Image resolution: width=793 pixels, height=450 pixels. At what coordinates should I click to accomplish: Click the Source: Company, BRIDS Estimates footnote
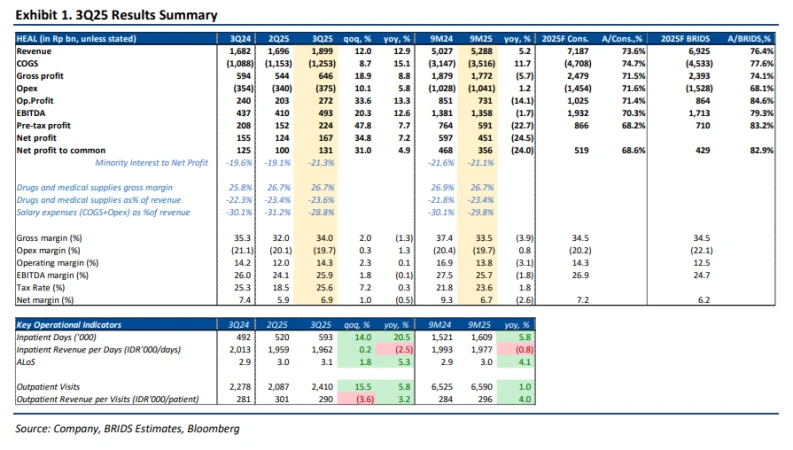(x=127, y=430)
